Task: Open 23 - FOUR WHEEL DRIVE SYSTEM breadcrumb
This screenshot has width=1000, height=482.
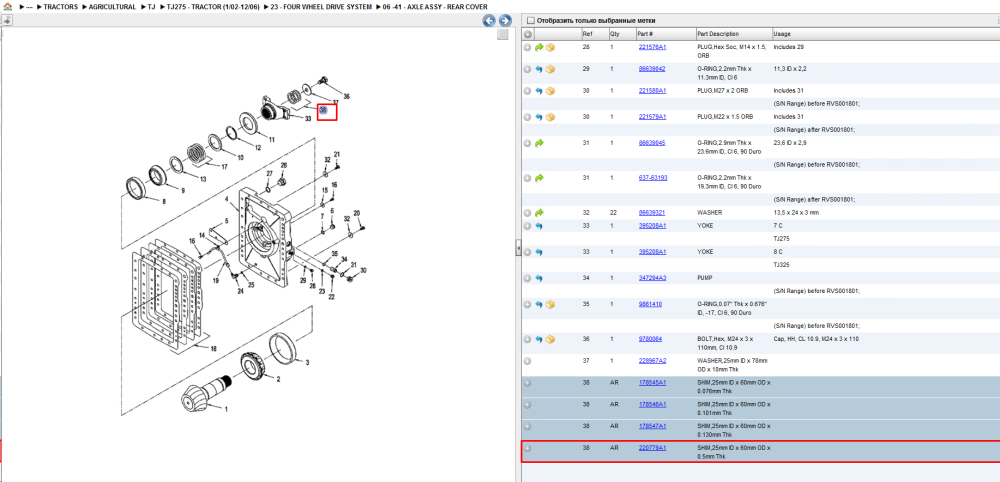Action: (319, 7)
